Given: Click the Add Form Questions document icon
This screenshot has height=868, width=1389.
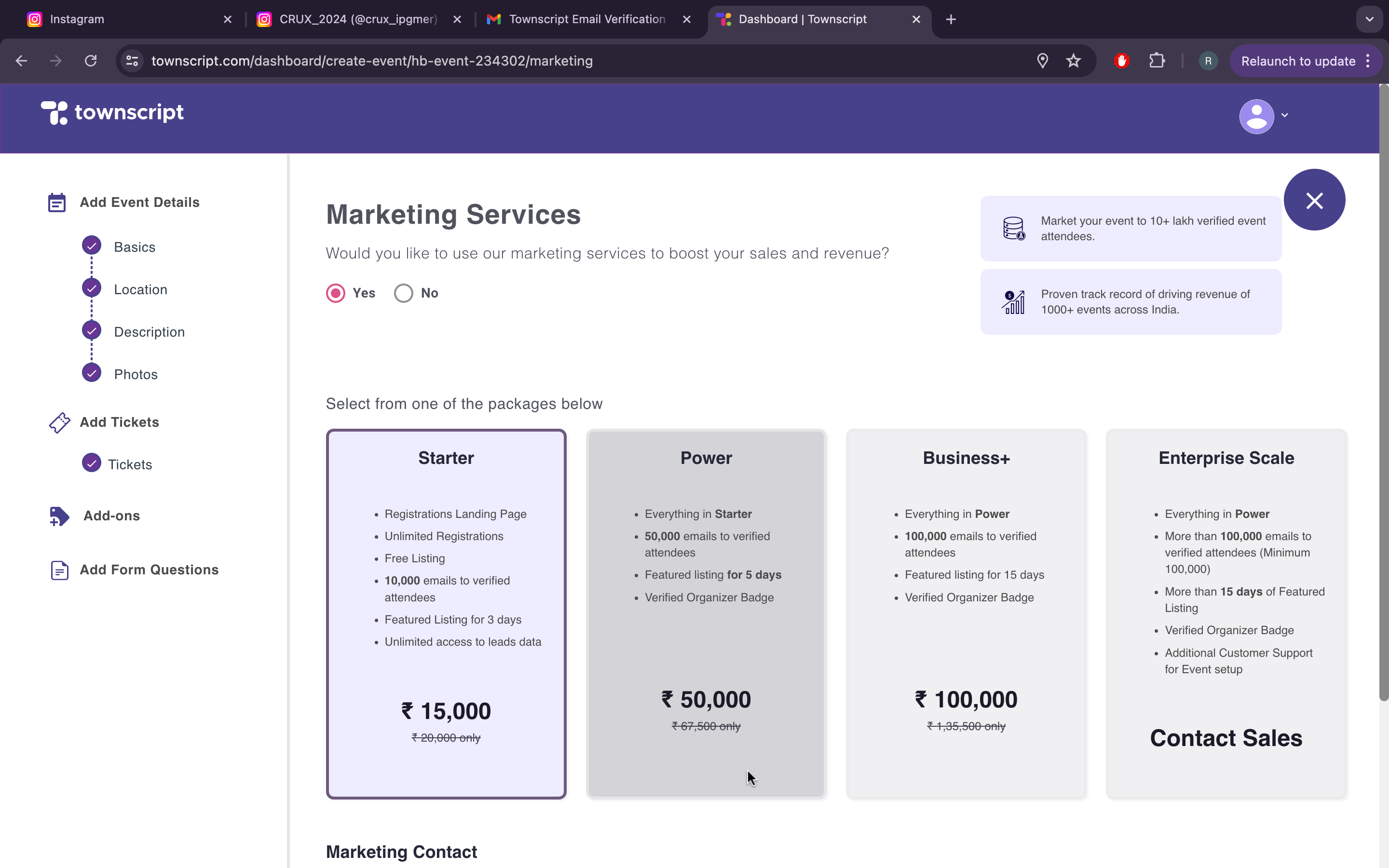Looking at the screenshot, I should coord(59,570).
